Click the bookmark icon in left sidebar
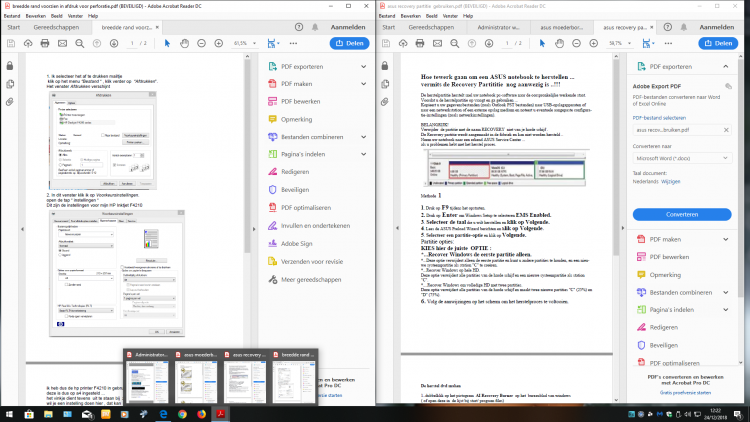 coord(9,83)
